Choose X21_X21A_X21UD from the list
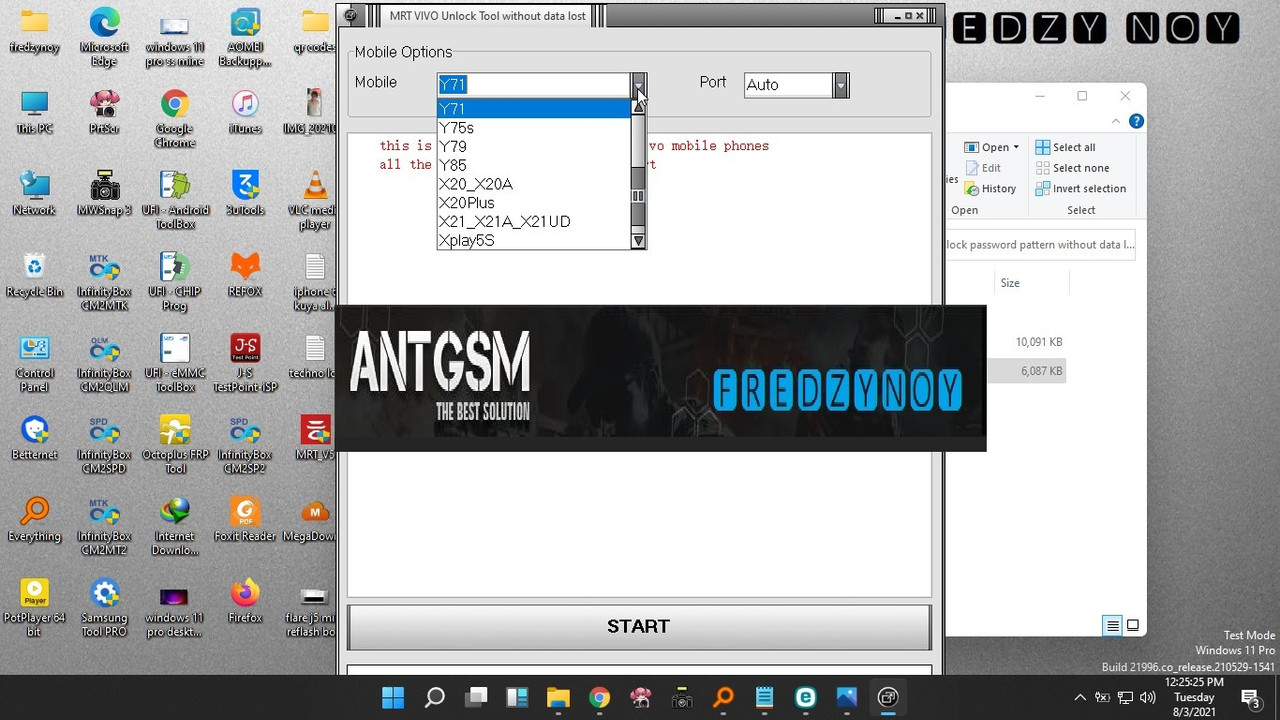The height and width of the screenshot is (720, 1280). tap(534, 222)
